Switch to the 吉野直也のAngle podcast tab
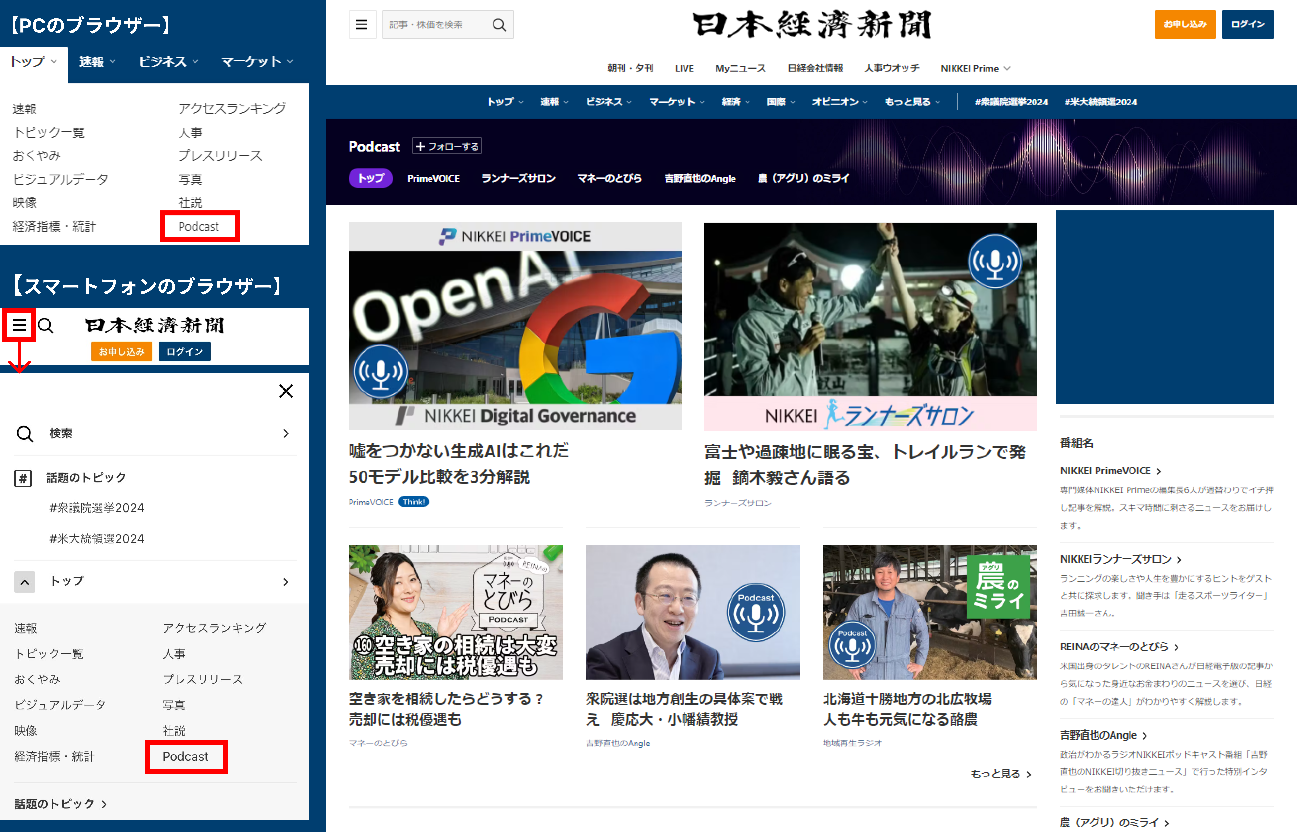Screen dimensions: 1297x832 700,178
